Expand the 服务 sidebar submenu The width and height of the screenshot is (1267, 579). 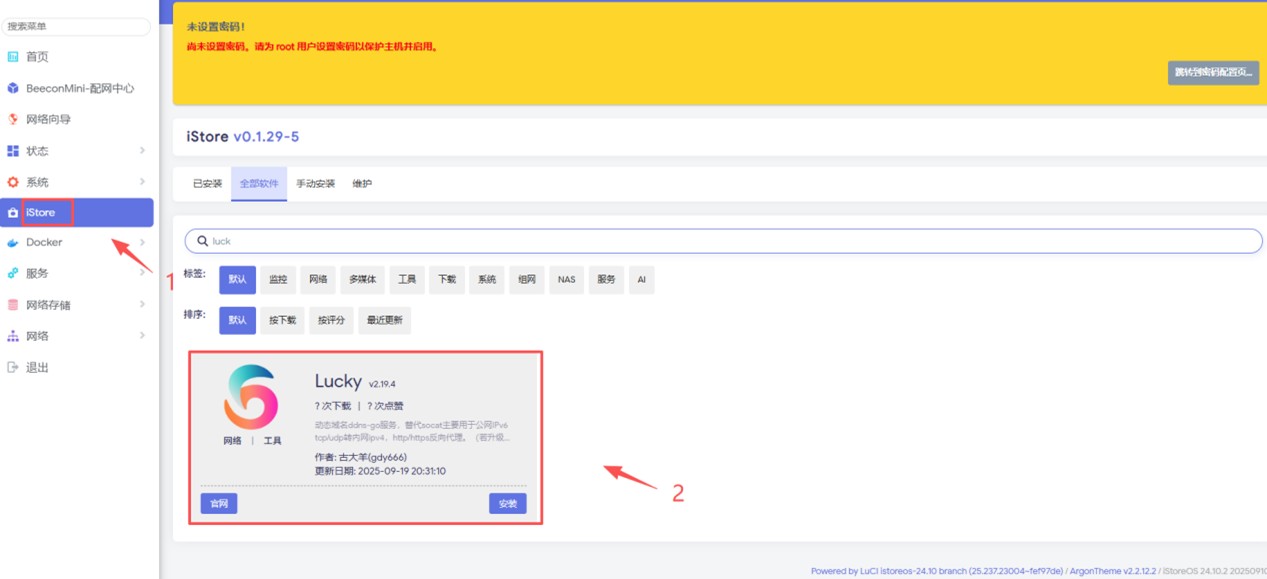[142, 273]
